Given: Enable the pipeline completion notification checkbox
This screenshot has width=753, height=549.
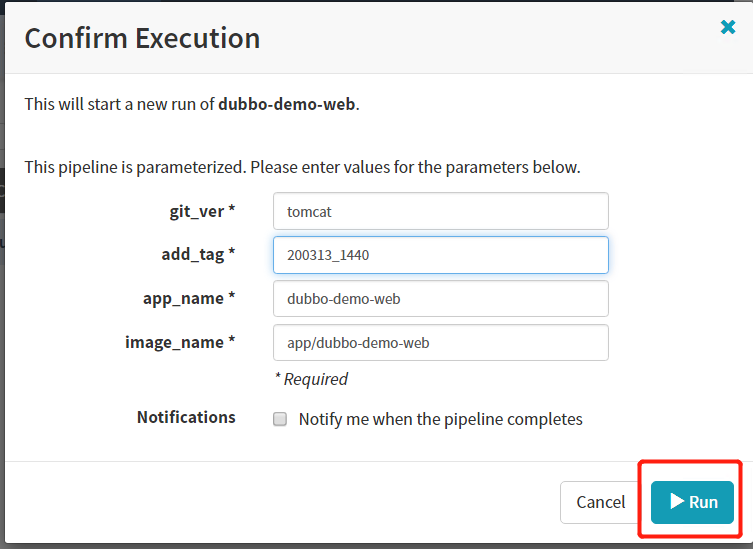Looking at the screenshot, I should tap(281, 420).
